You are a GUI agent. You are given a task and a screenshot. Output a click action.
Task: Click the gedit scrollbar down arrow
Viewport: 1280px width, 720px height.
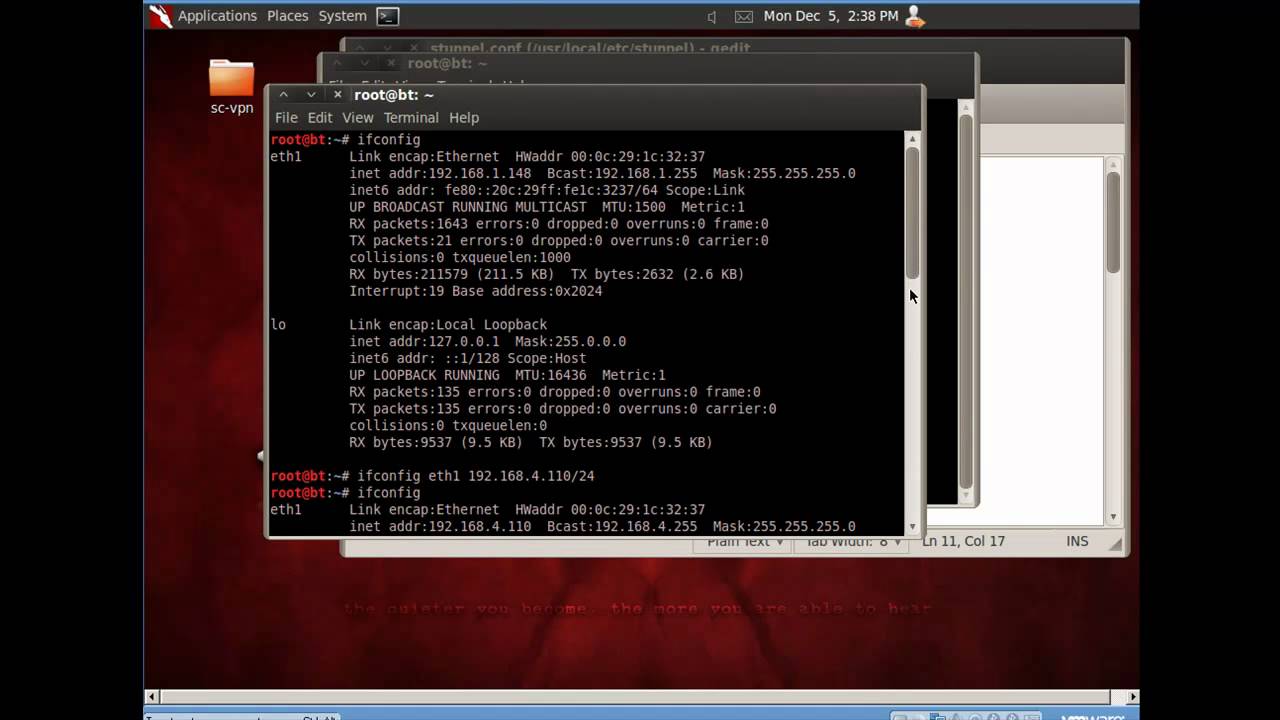click(x=1113, y=517)
